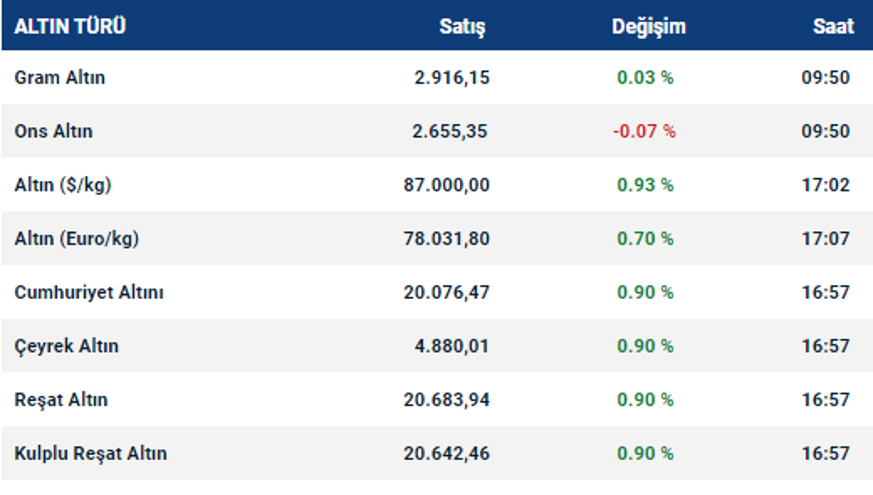Image resolution: width=873 pixels, height=495 pixels.
Task: Click the Gram Altın price 2.916,15
Action: [451, 77]
